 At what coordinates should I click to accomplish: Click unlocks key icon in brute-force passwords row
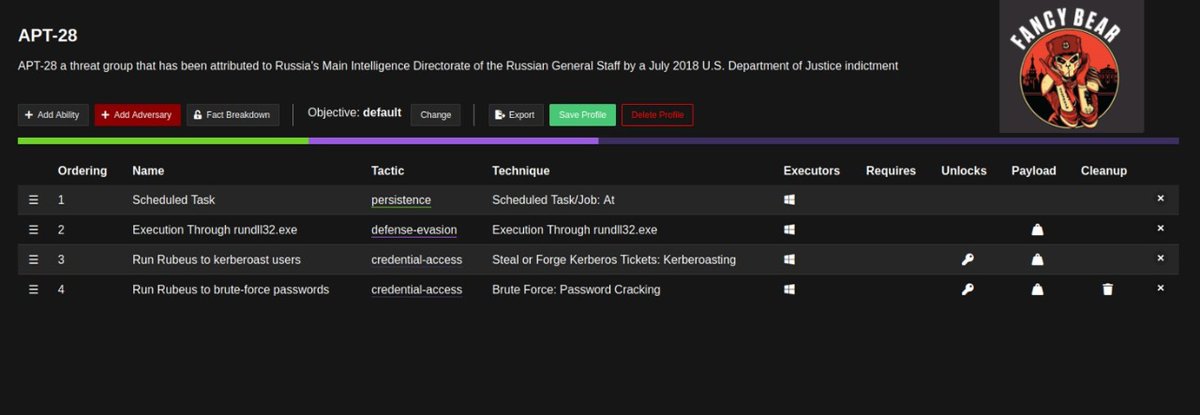pyautogui.click(x=967, y=290)
